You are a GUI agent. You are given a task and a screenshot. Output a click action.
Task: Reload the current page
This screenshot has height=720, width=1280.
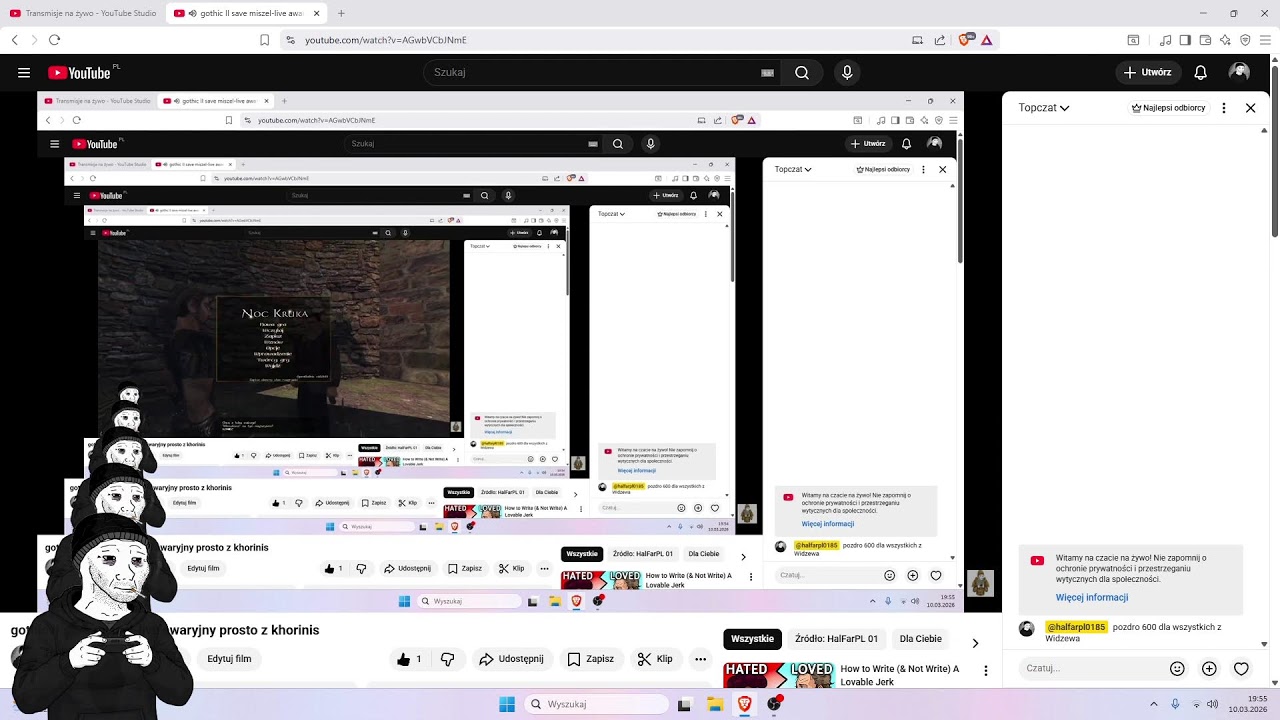54,40
